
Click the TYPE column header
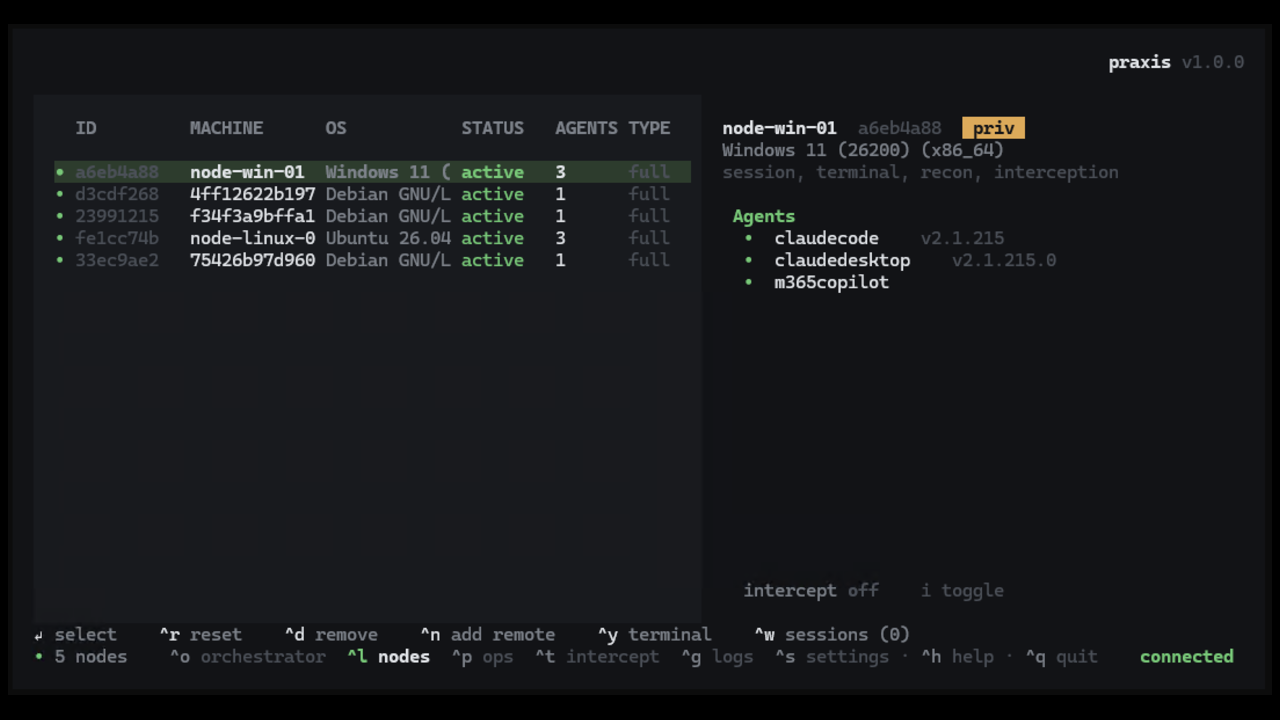(x=649, y=128)
